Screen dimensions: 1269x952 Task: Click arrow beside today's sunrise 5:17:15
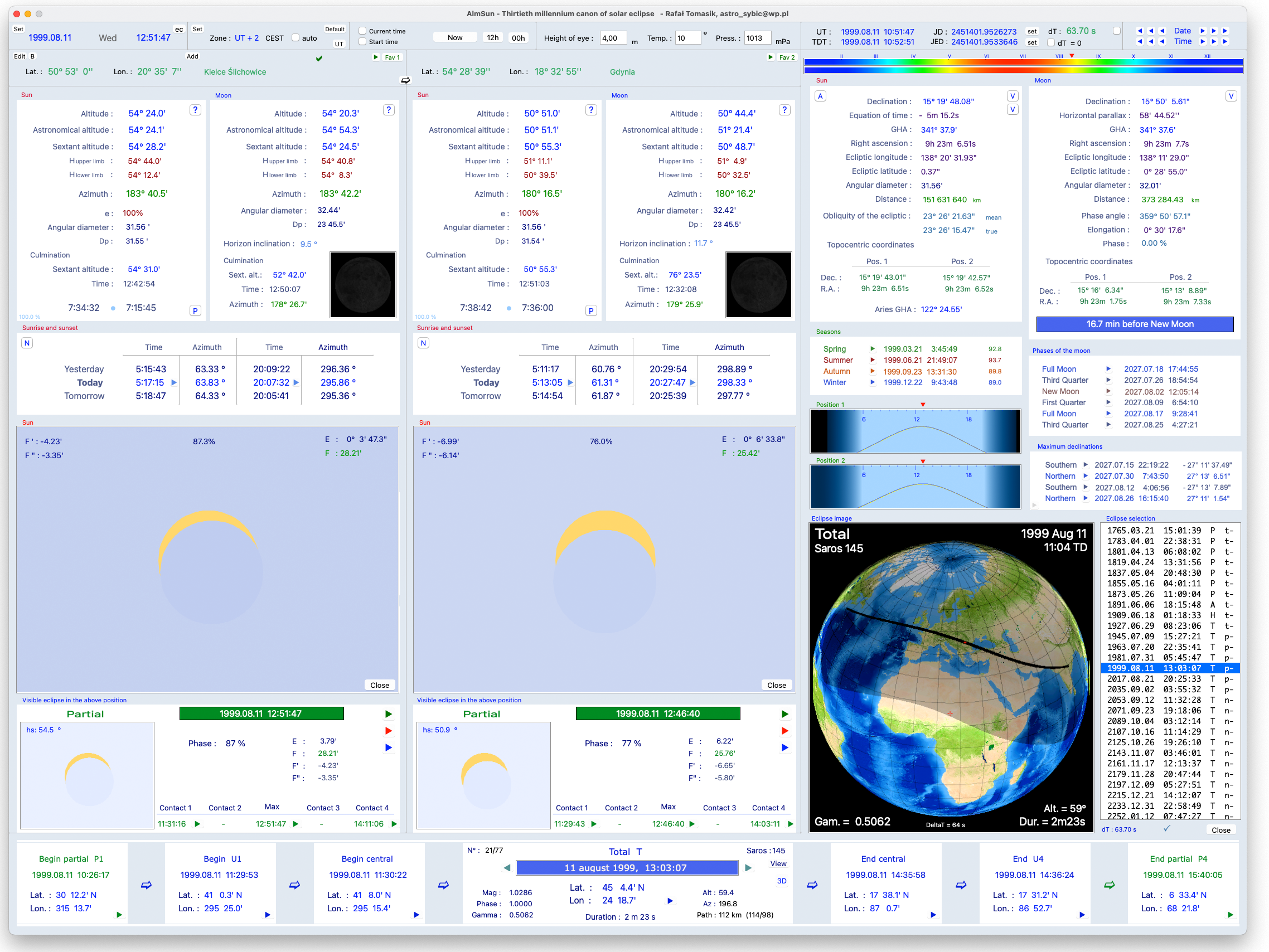[174, 382]
